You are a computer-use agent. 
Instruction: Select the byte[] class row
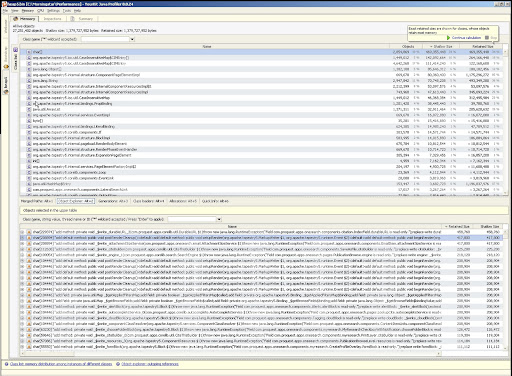pos(261,121)
